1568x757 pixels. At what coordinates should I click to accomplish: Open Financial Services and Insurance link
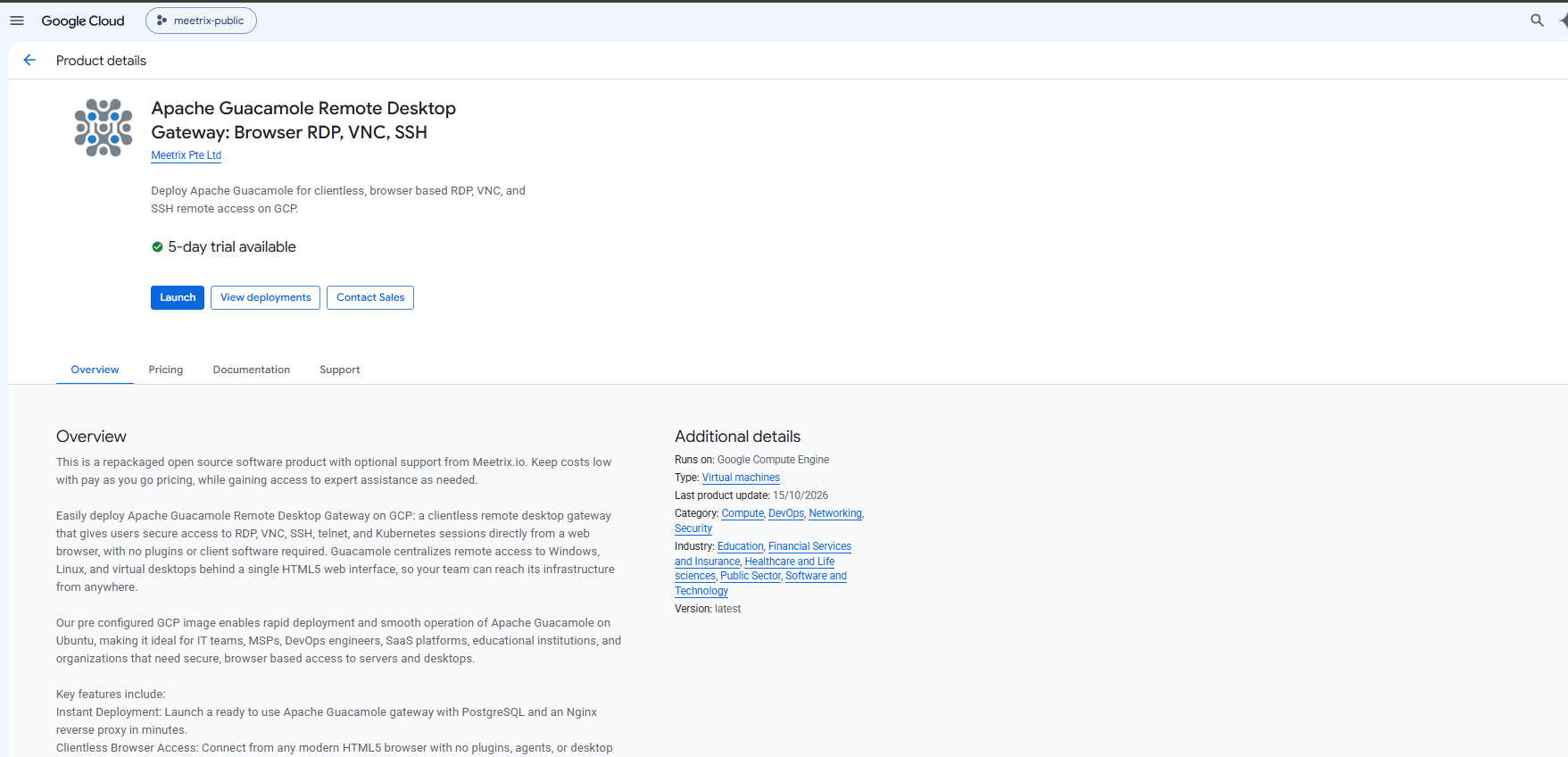(809, 546)
